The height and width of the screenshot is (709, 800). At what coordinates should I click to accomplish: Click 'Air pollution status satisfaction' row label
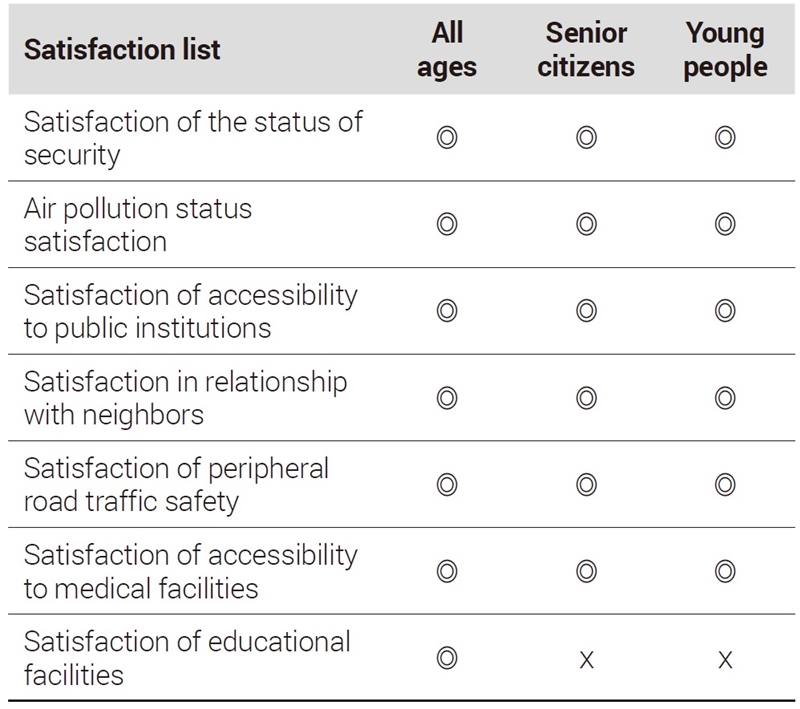[138, 225]
